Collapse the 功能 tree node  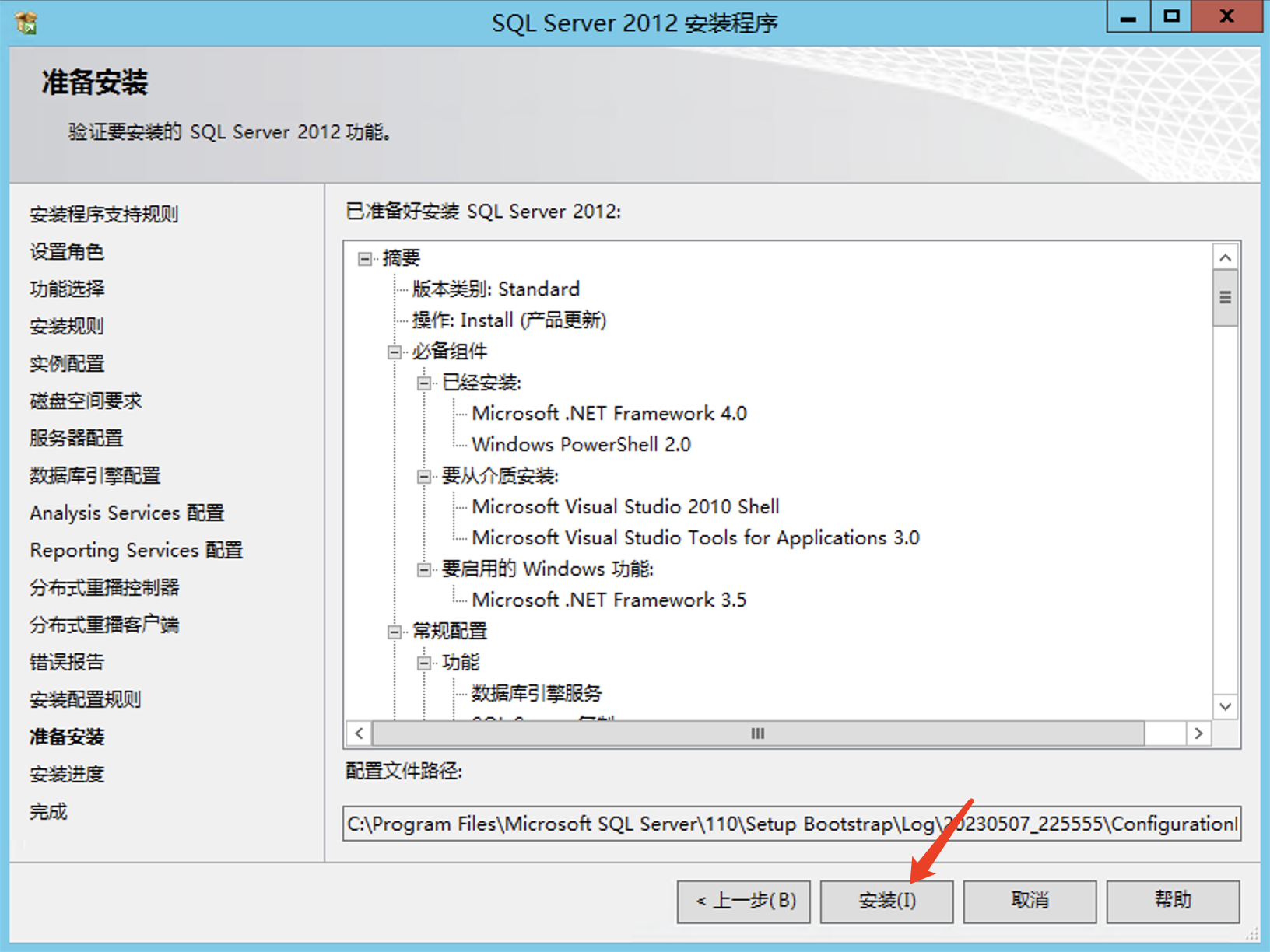coord(424,663)
